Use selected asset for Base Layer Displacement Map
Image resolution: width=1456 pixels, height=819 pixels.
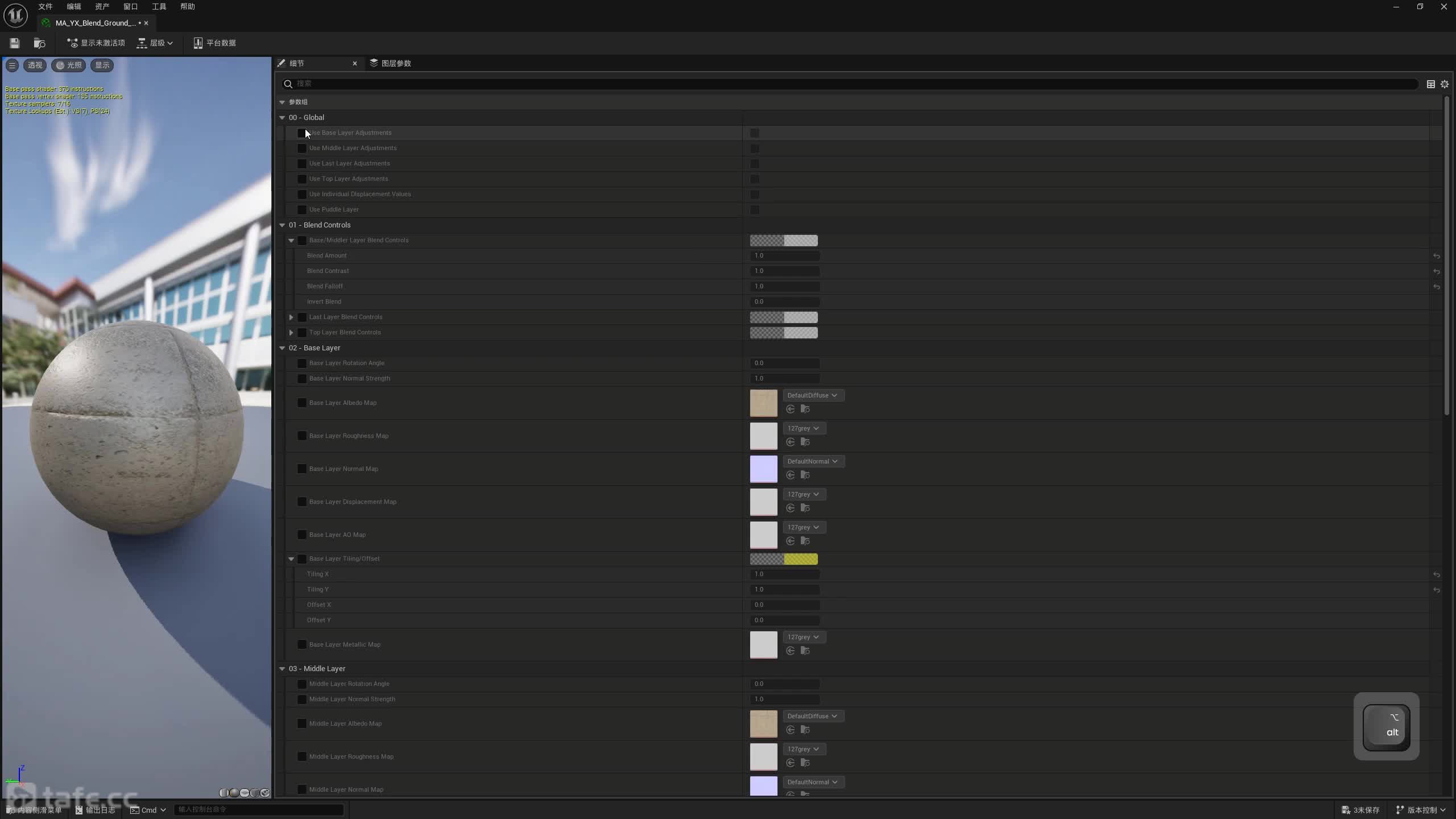[790, 508]
